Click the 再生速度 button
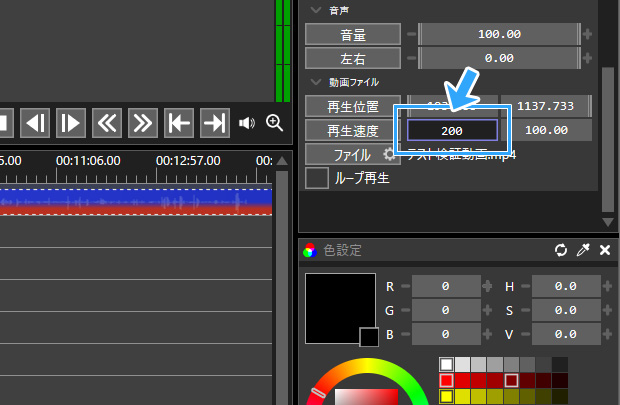Screen dimensions: 620x405 click(x=353, y=131)
